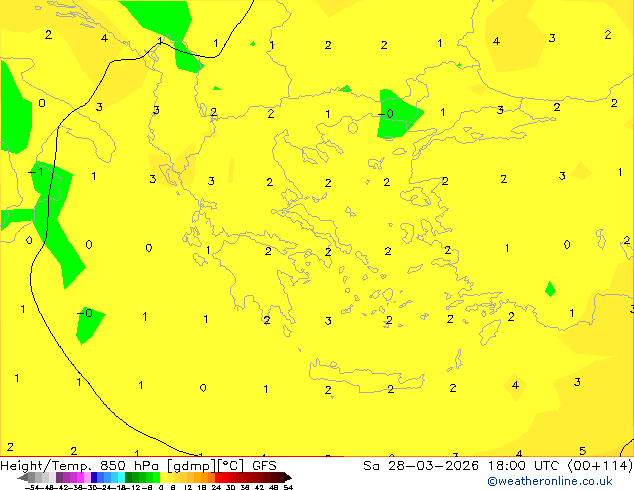Click the small green diamond near Rhodes

click(x=550, y=289)
